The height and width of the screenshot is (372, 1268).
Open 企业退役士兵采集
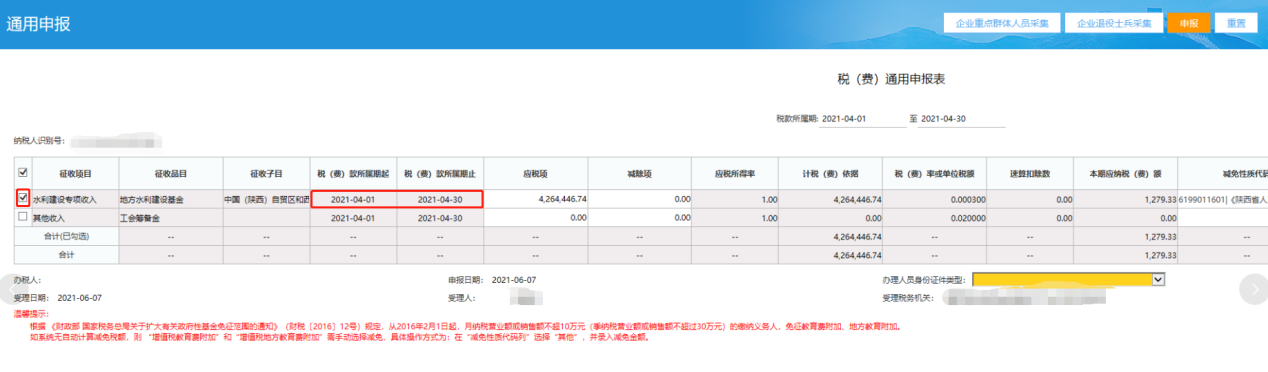[1113, 23]
